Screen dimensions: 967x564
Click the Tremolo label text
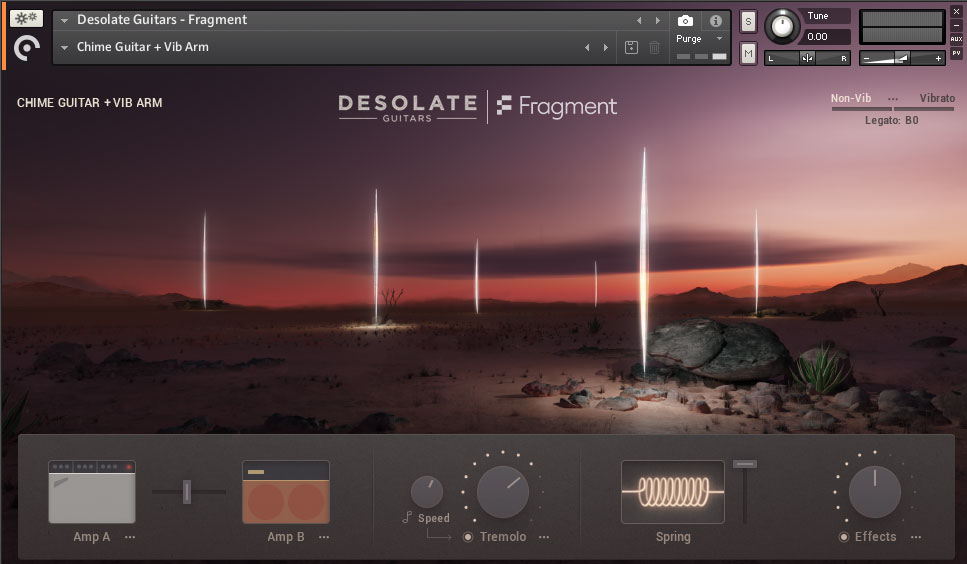pyautogui.click(x=503, y=537)
